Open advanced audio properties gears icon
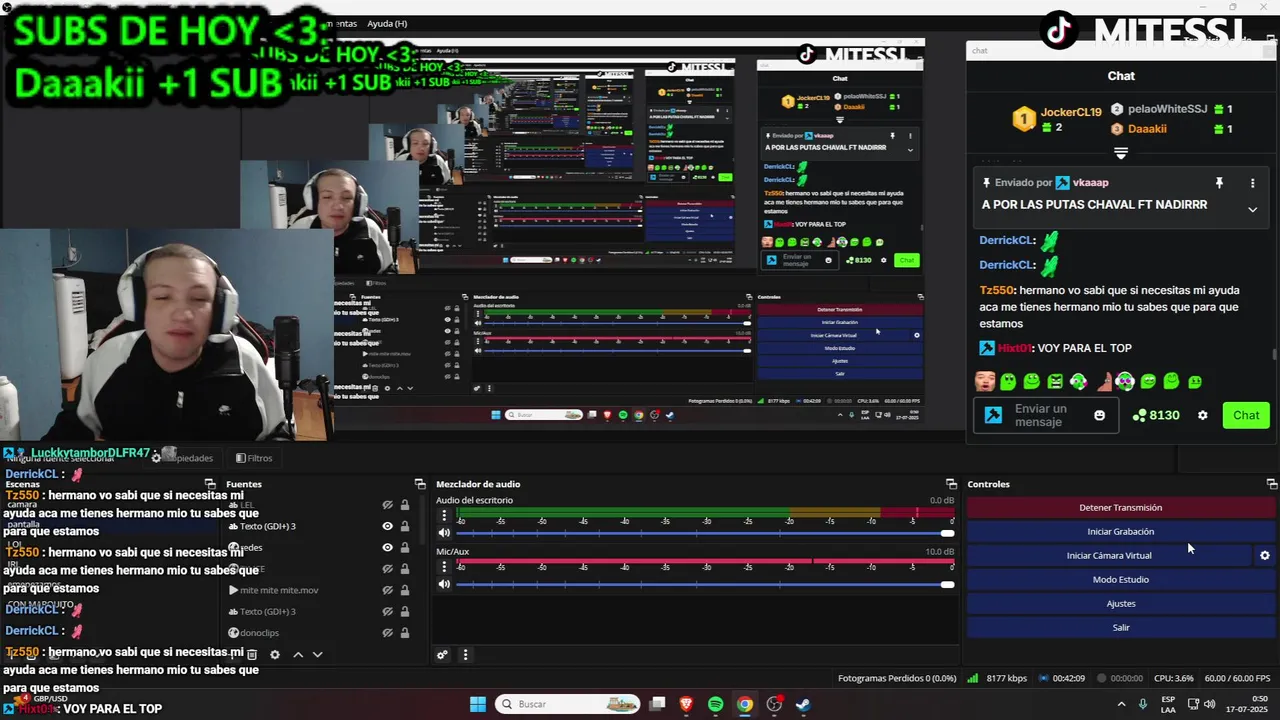The width and height of the screenshot is (1280, 720). 442,655
